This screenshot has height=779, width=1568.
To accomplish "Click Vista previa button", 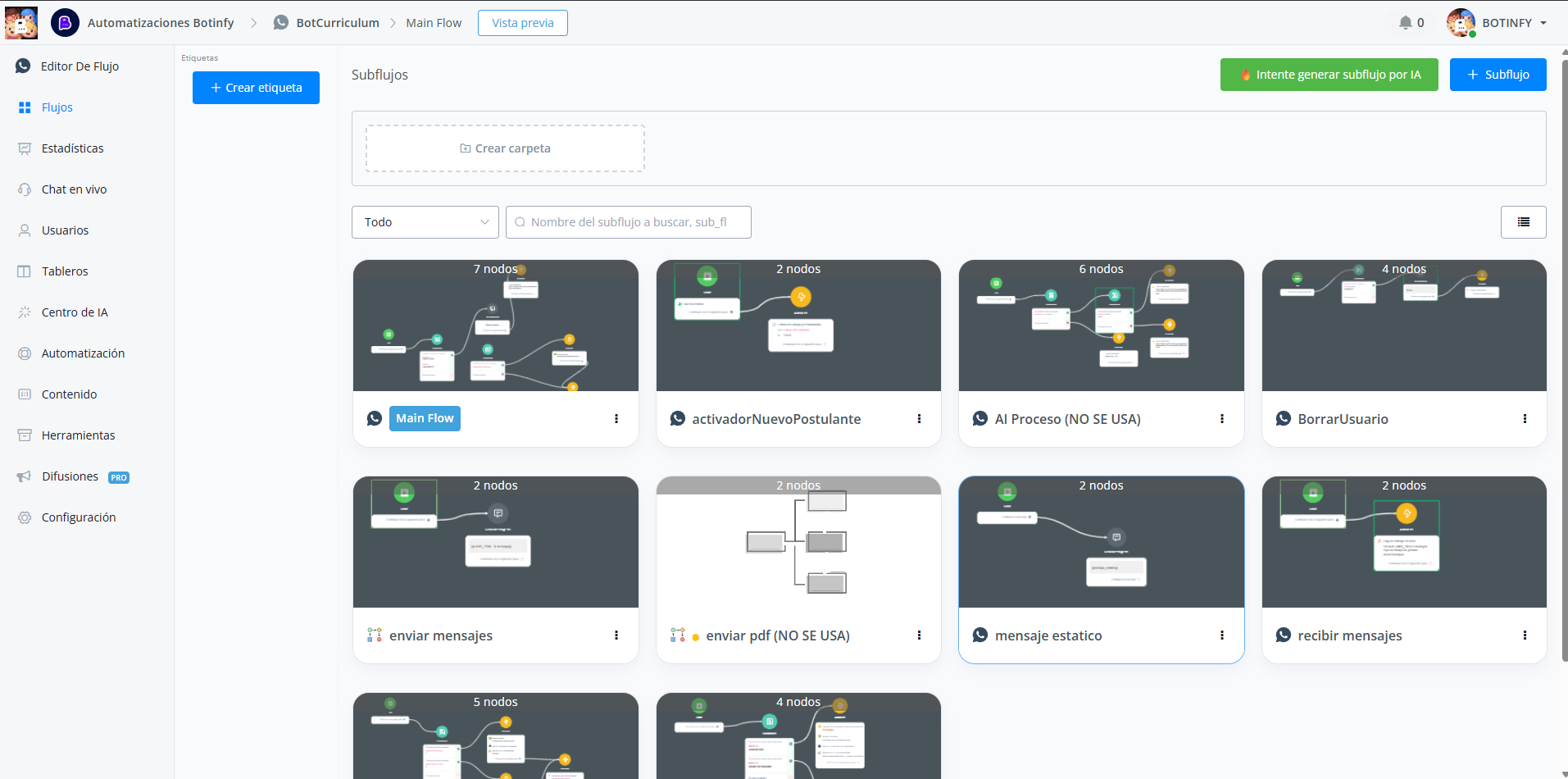I will (x=523, y=23).
